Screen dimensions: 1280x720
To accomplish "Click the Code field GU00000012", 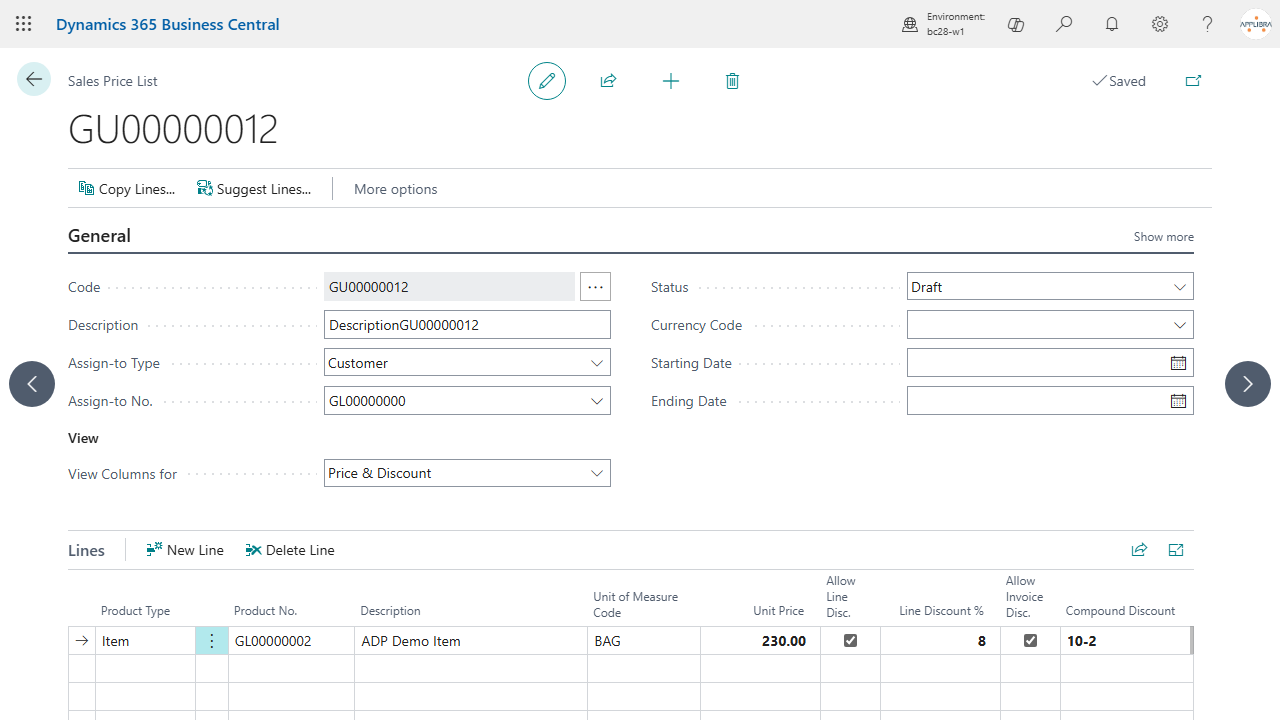I will coord(450,287).
